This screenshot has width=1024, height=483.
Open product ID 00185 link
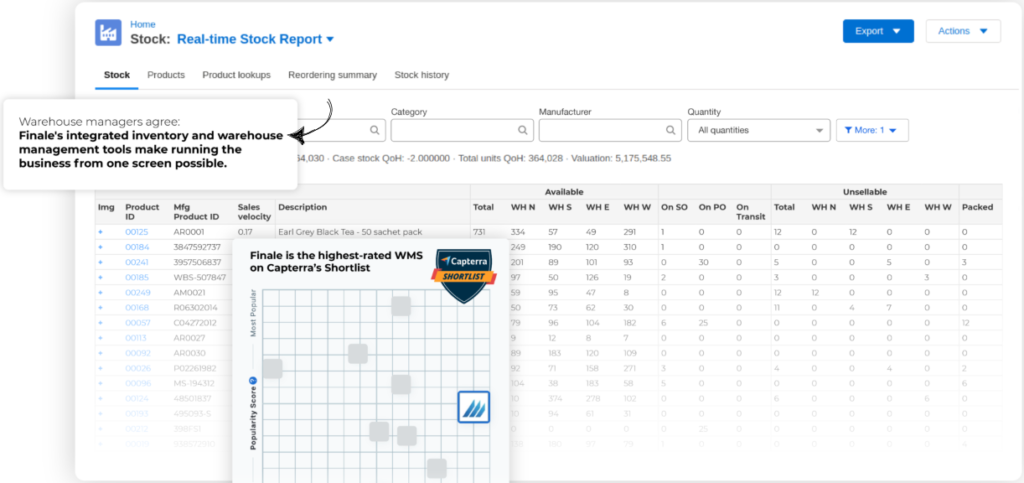point(136,277)
